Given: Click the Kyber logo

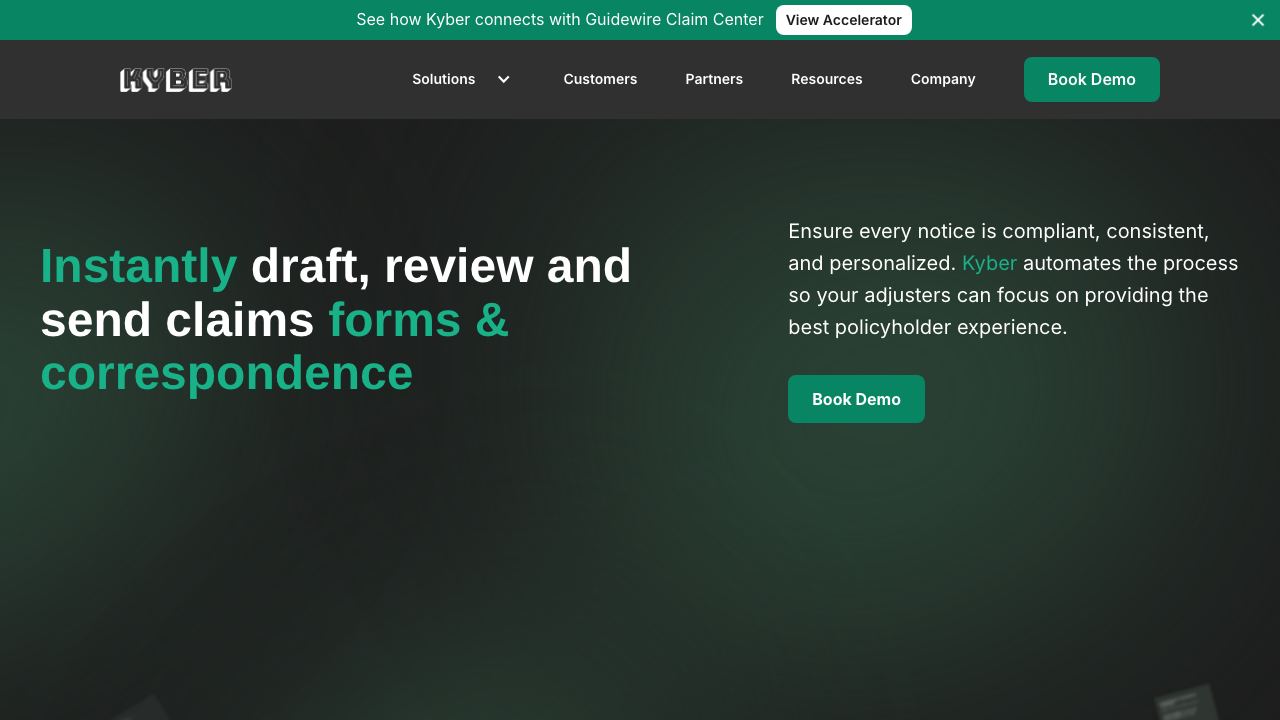Looking at the screenshot, I should (x=176, y=80).
